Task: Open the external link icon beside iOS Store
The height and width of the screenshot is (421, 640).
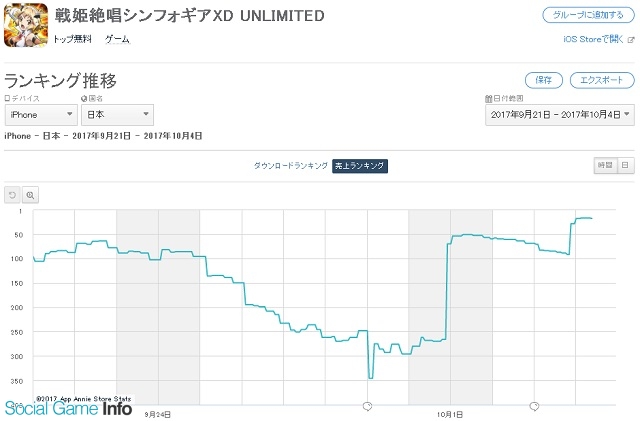Action: point(631,40)
